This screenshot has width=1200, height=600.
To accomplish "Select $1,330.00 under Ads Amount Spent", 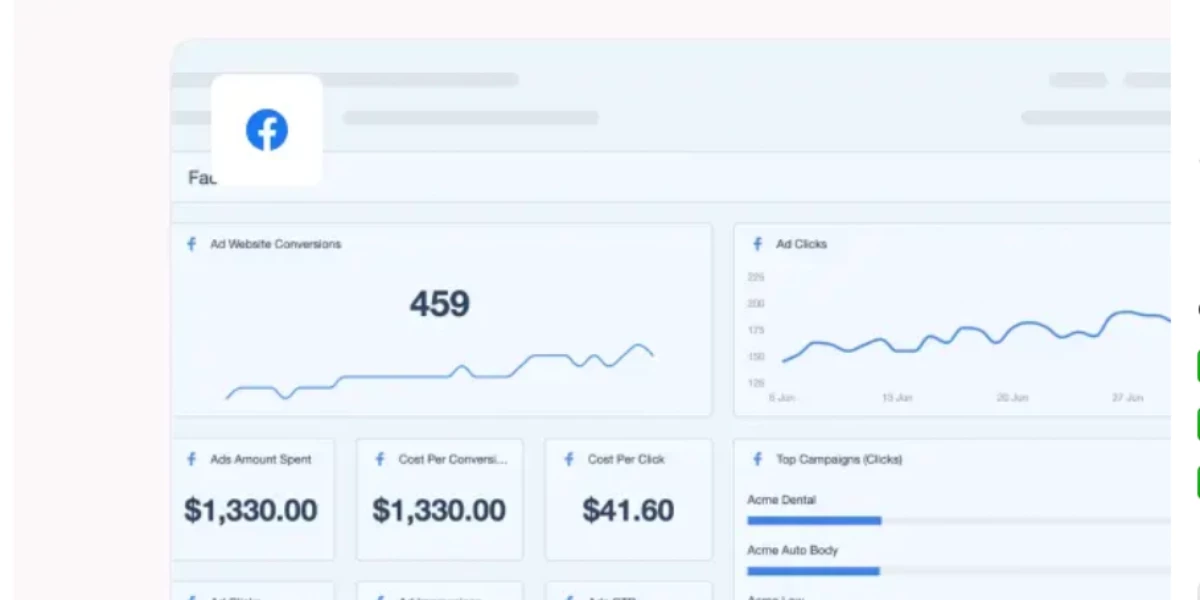I will (251, 510).
